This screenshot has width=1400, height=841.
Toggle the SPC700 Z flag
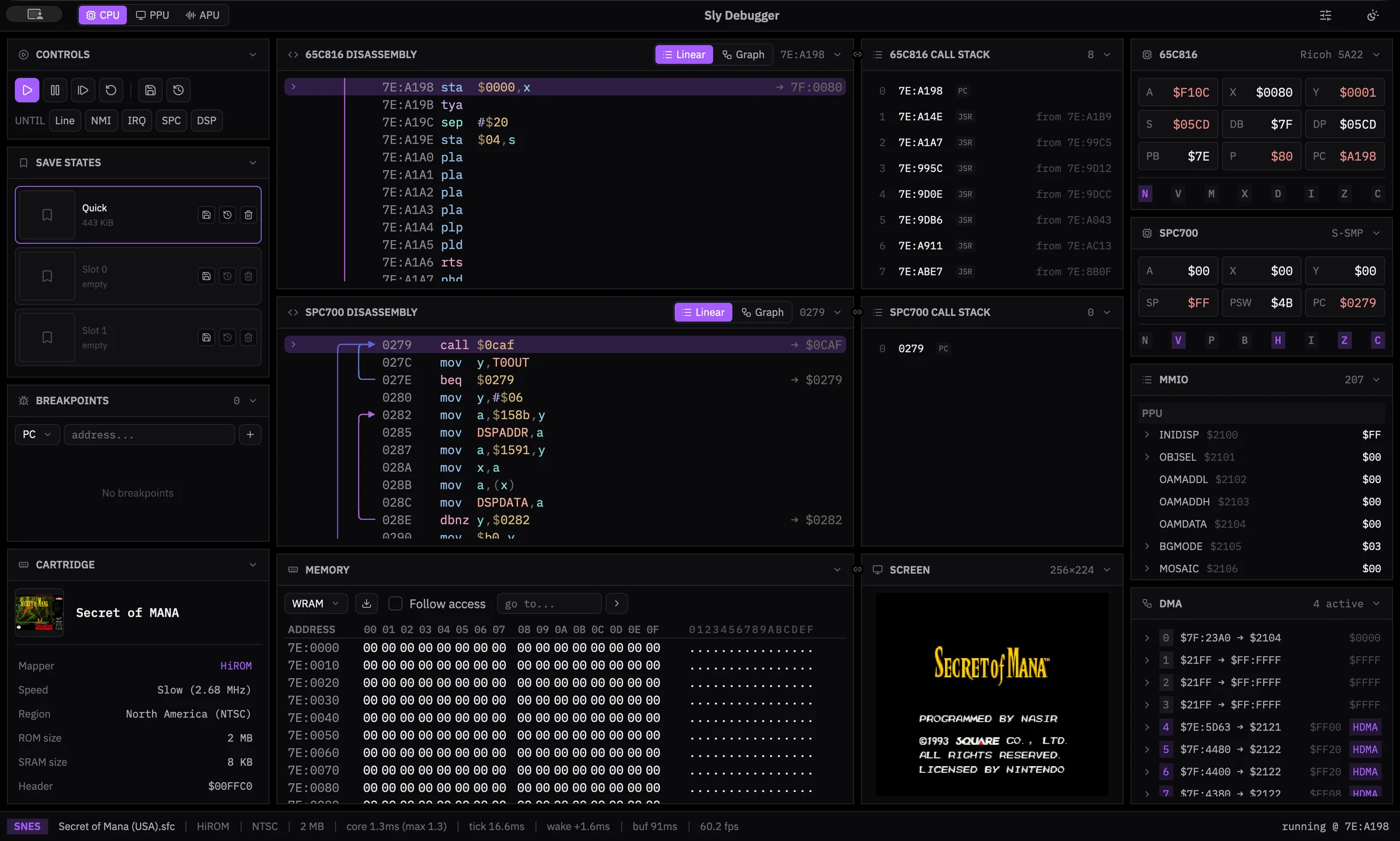(1344, 340)
